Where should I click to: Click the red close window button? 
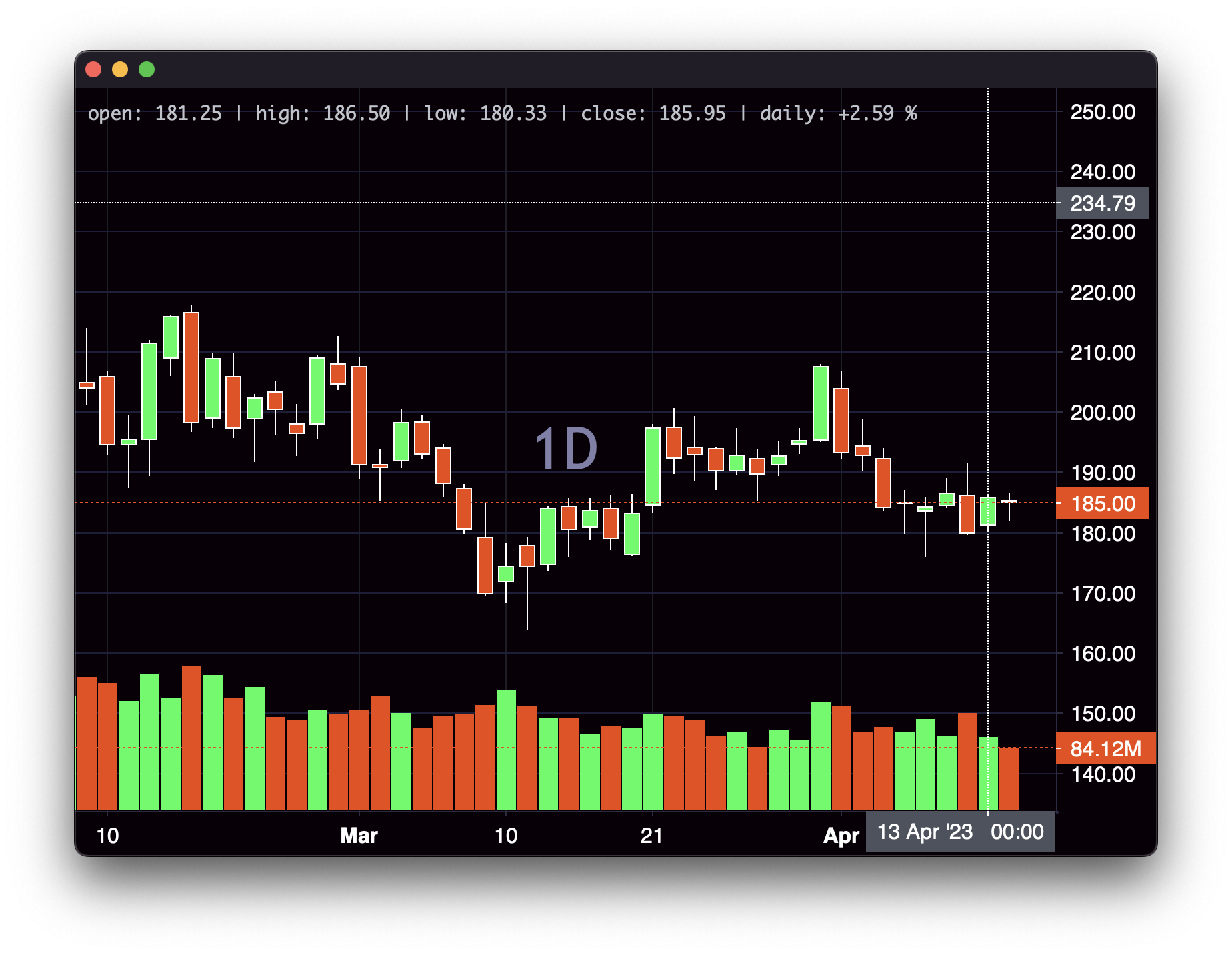click(x=93, y=69)
